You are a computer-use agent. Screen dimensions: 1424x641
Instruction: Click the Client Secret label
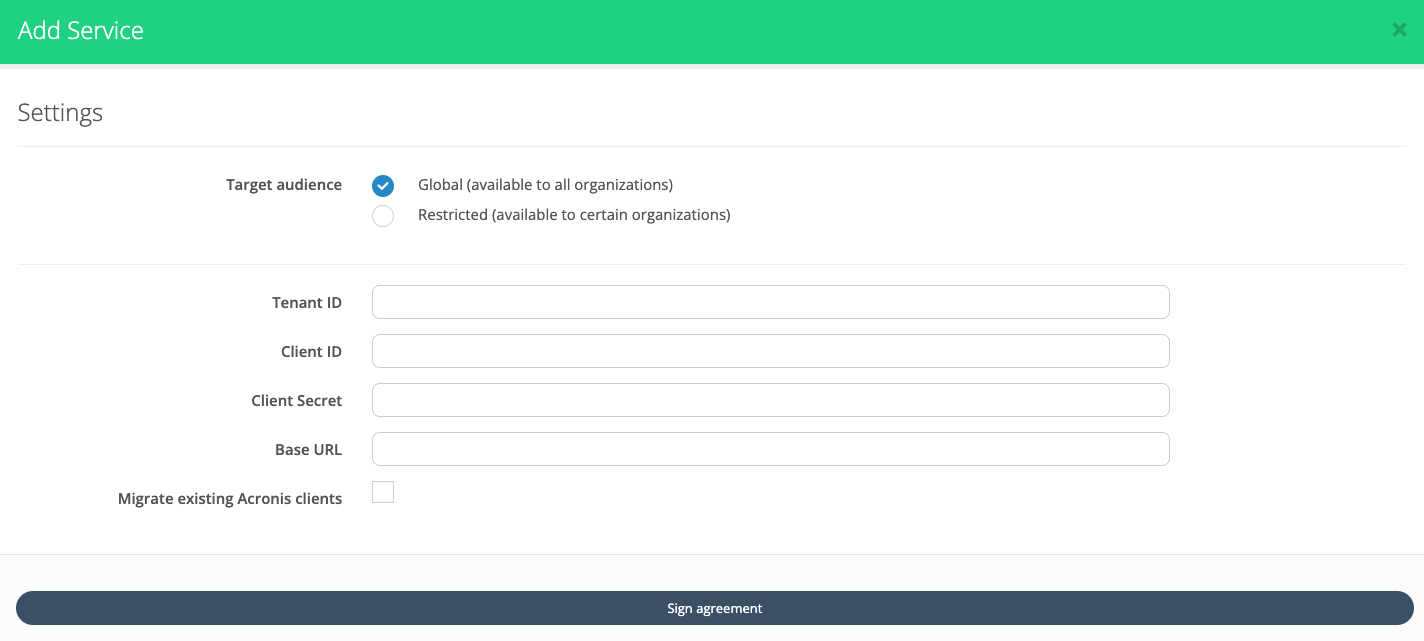click(297, 401)
